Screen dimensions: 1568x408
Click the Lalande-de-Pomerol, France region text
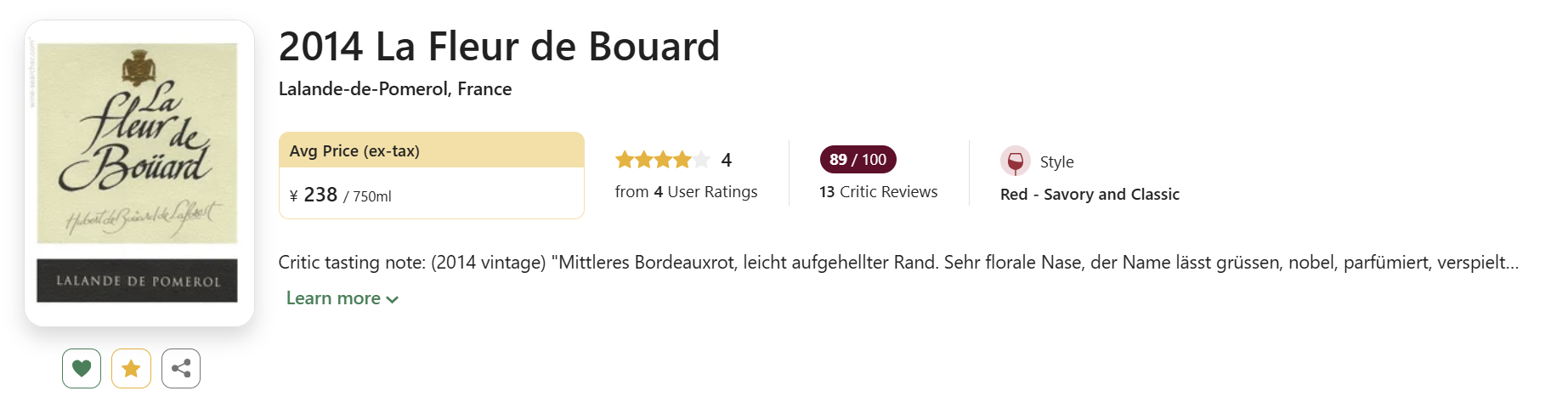click(395, 89)
